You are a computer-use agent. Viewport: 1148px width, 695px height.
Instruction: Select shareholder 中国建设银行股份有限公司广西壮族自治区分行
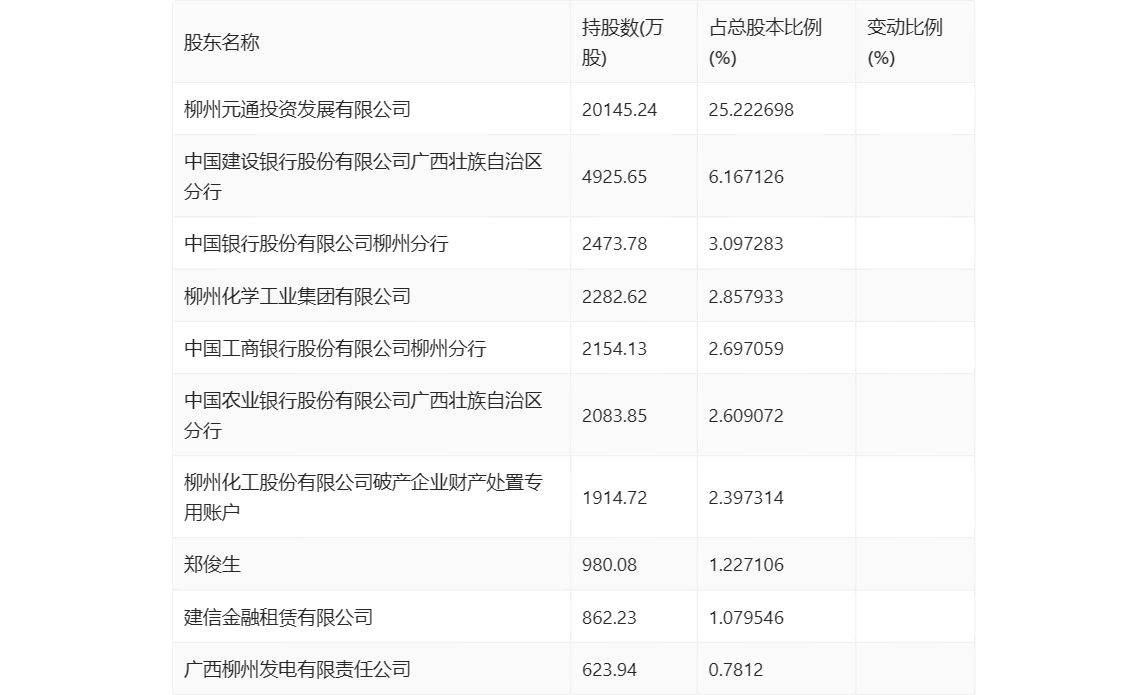pos(363,176)
